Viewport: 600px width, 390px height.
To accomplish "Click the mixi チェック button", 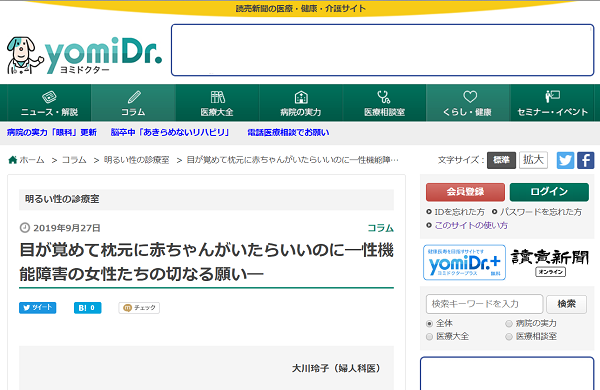I will click(x=139, y=308).
